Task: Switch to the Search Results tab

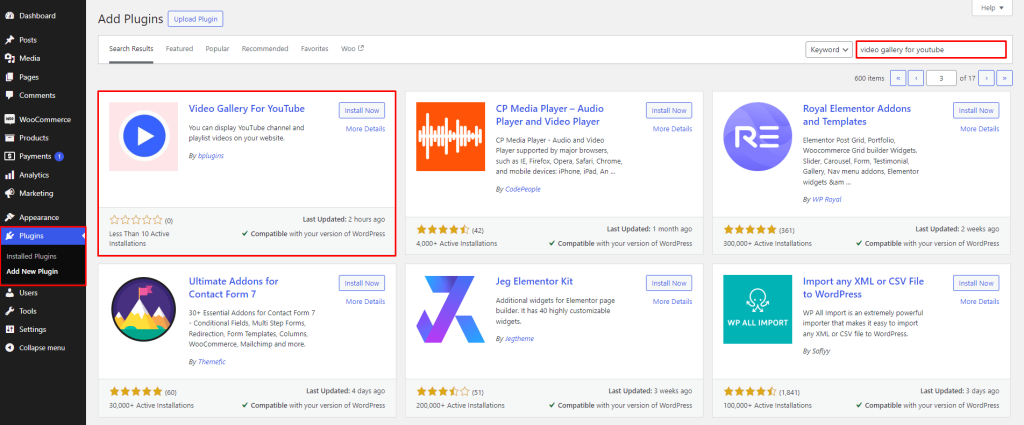Action: (x=131, y=49)
